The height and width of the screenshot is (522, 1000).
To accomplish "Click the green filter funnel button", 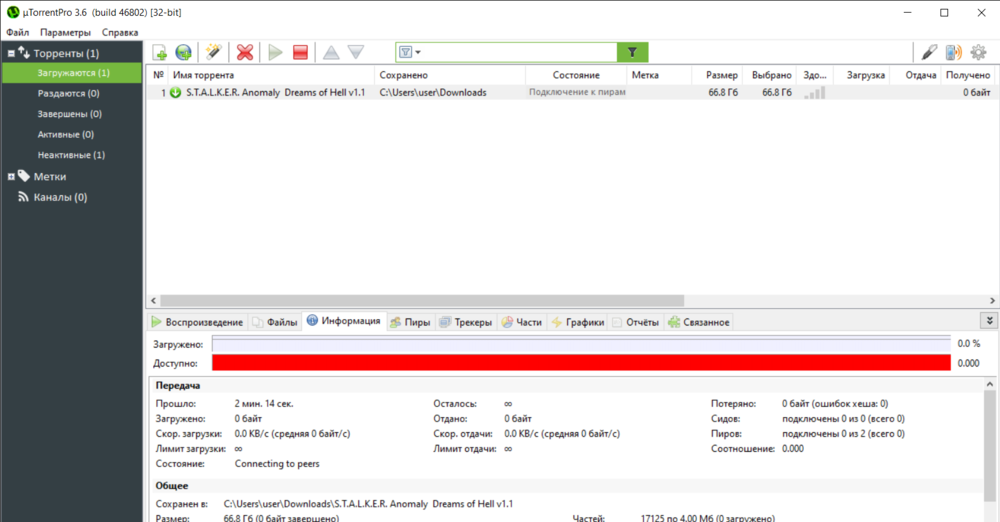I will (632, 52).
